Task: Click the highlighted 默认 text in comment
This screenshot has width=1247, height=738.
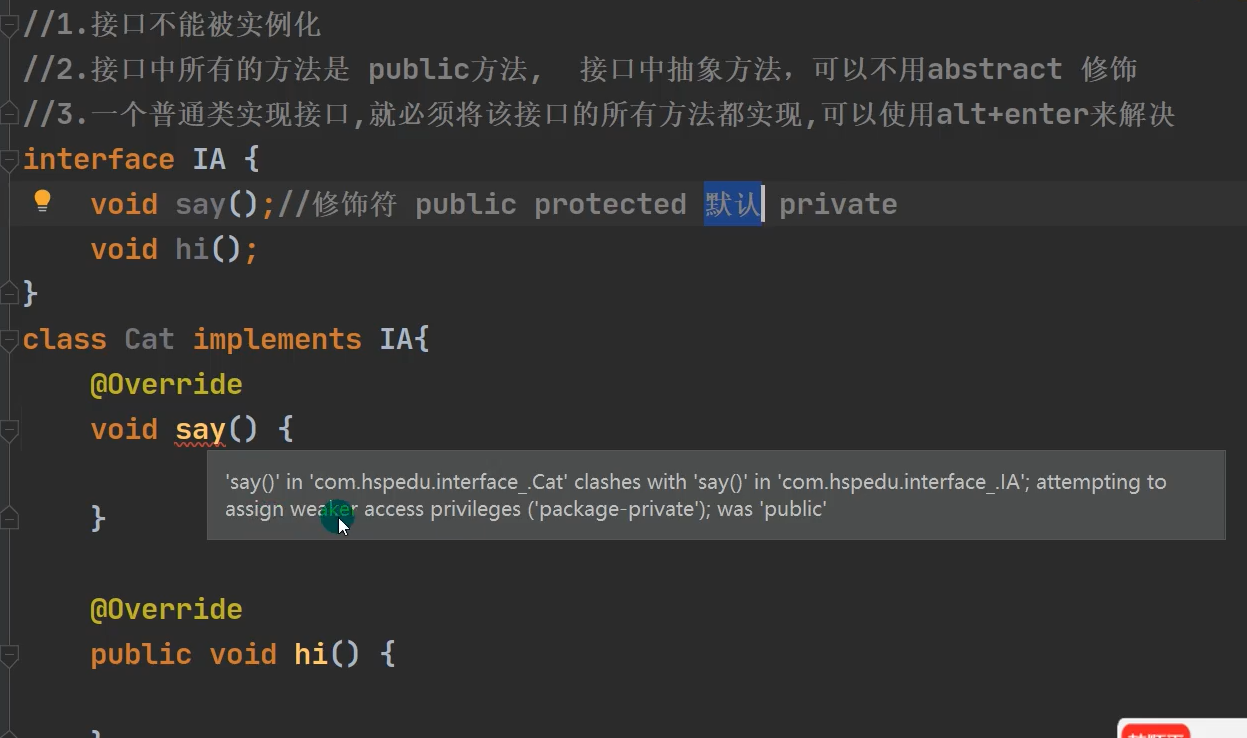Action: (733, 204)
